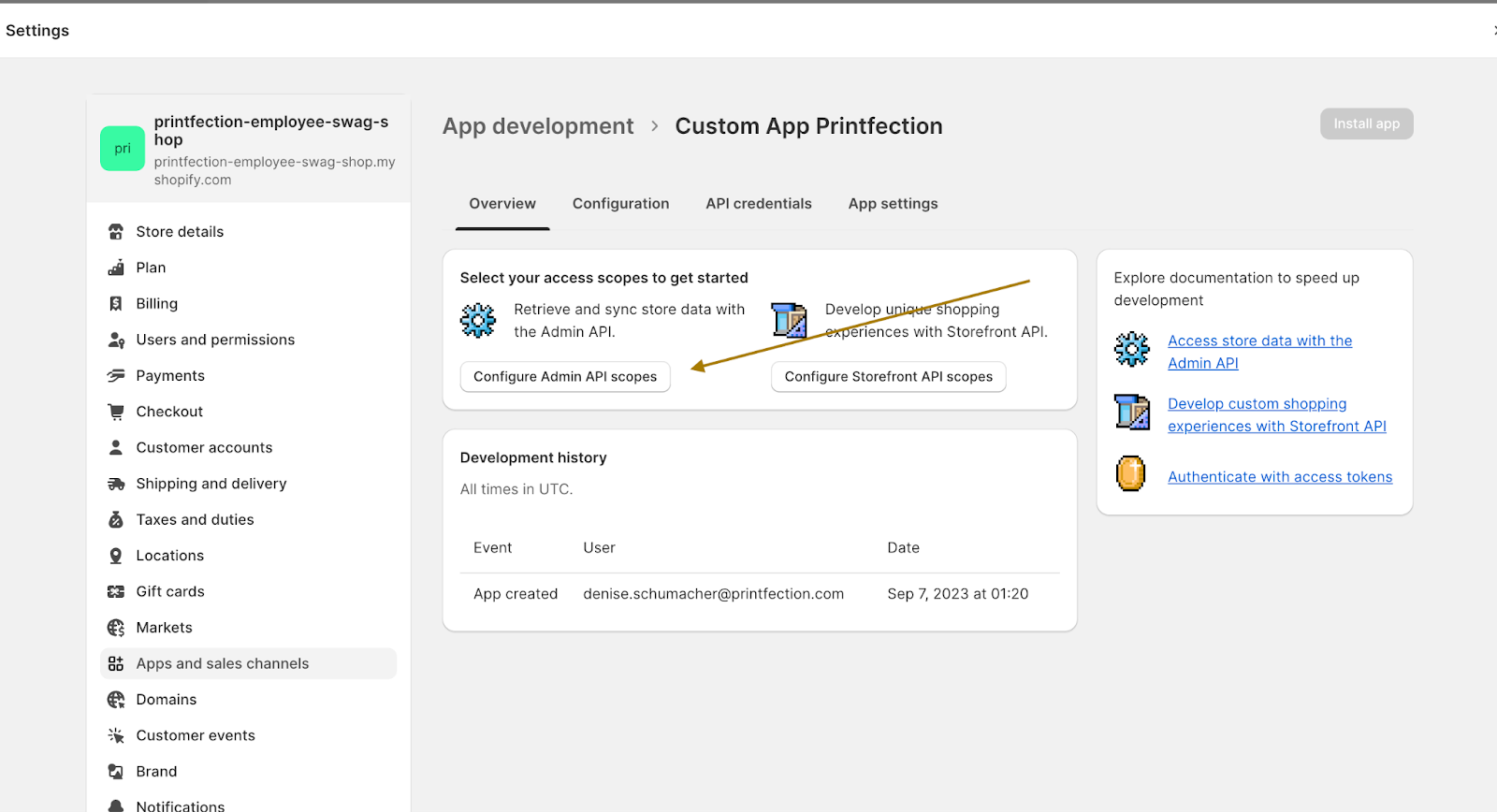1497x812 pixels.
Task: Click the green 'pri' store avatar
Action: tap(123, 149)
